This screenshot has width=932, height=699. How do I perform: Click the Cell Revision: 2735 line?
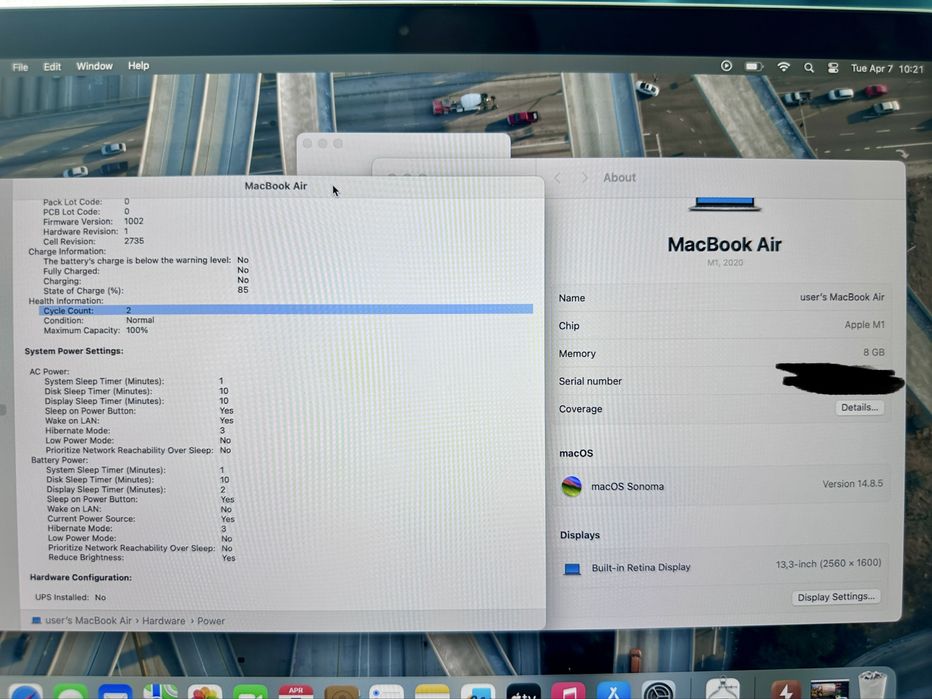93,241
